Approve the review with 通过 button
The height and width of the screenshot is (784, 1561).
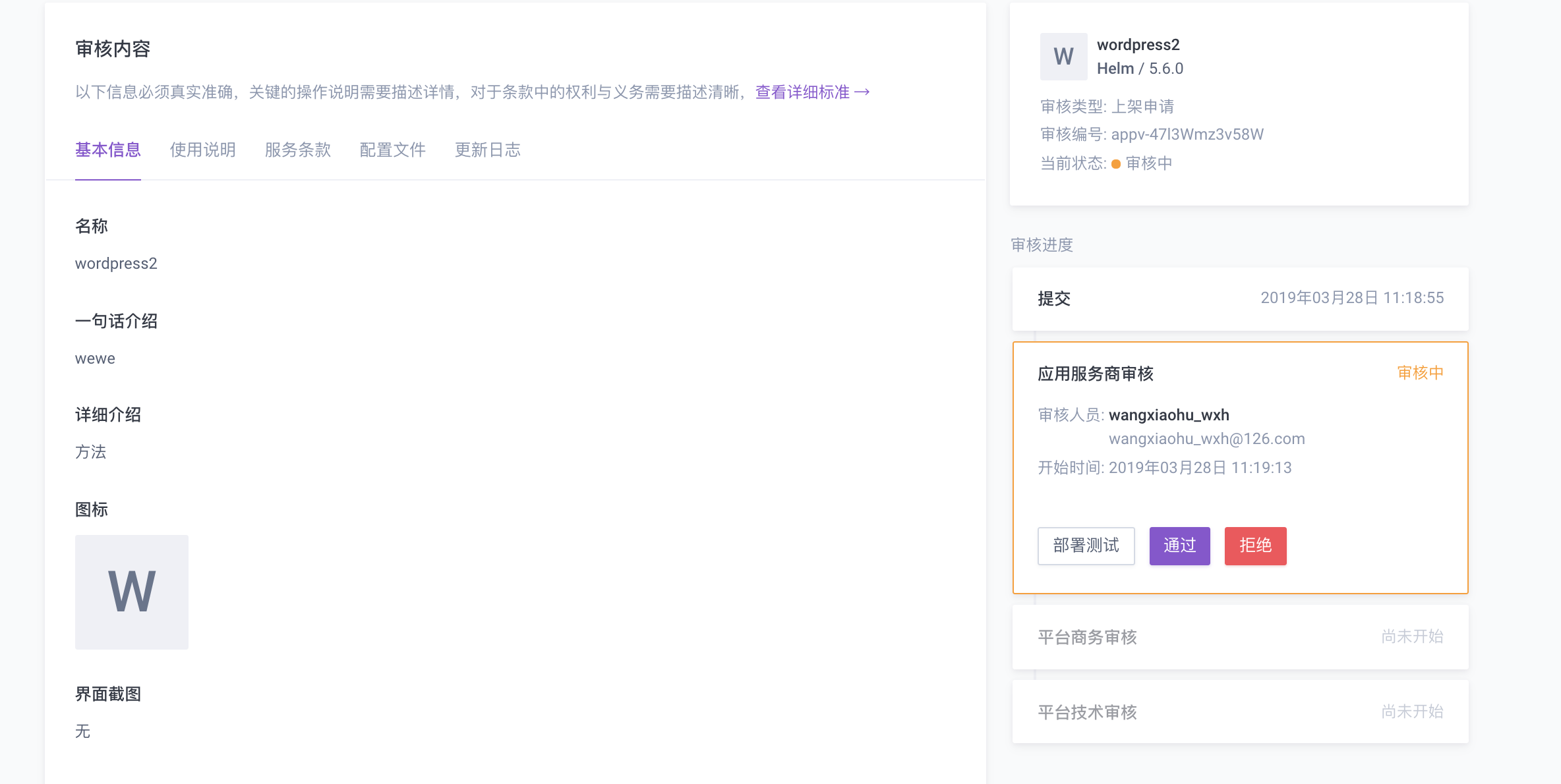[x=1179, y=546]
